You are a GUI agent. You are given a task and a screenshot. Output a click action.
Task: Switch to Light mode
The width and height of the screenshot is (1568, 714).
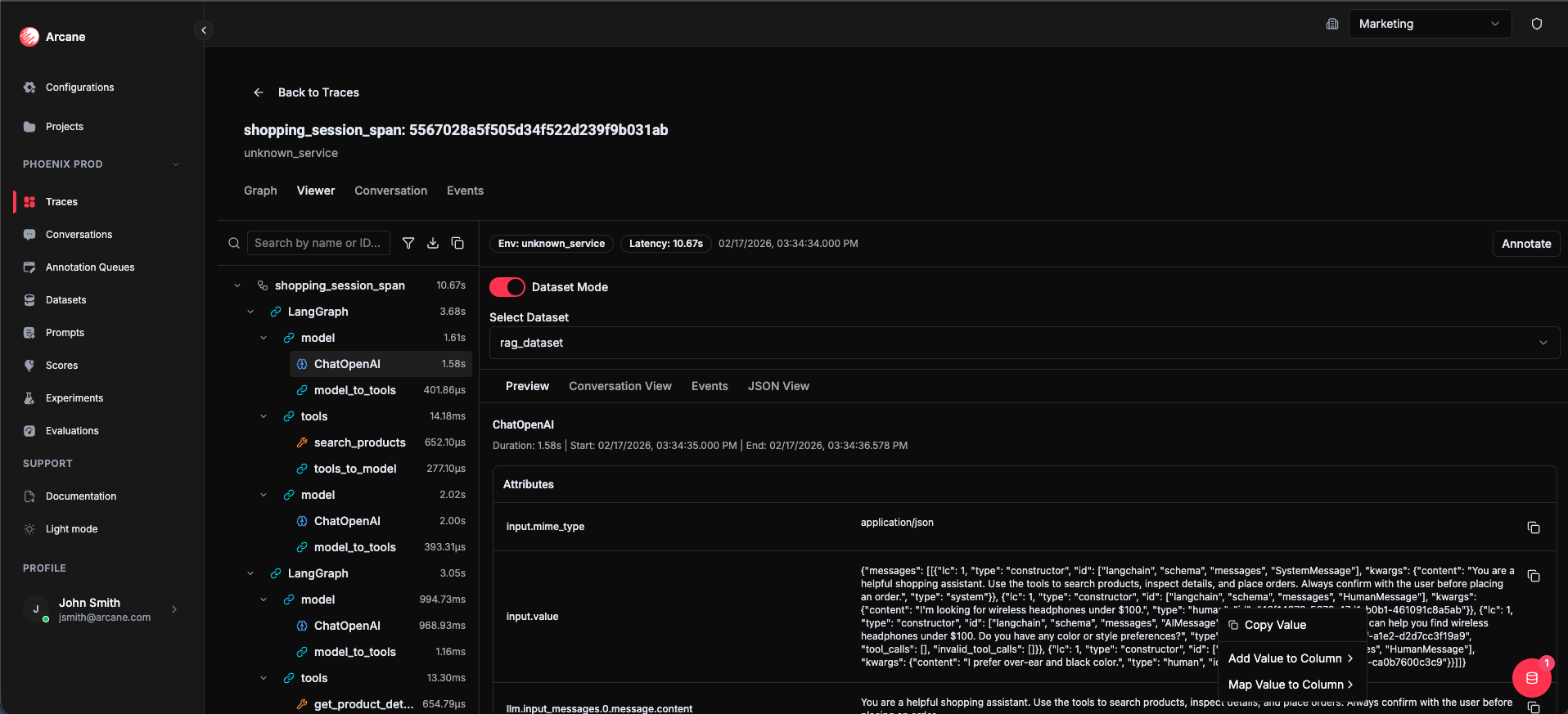coord(71,529)
